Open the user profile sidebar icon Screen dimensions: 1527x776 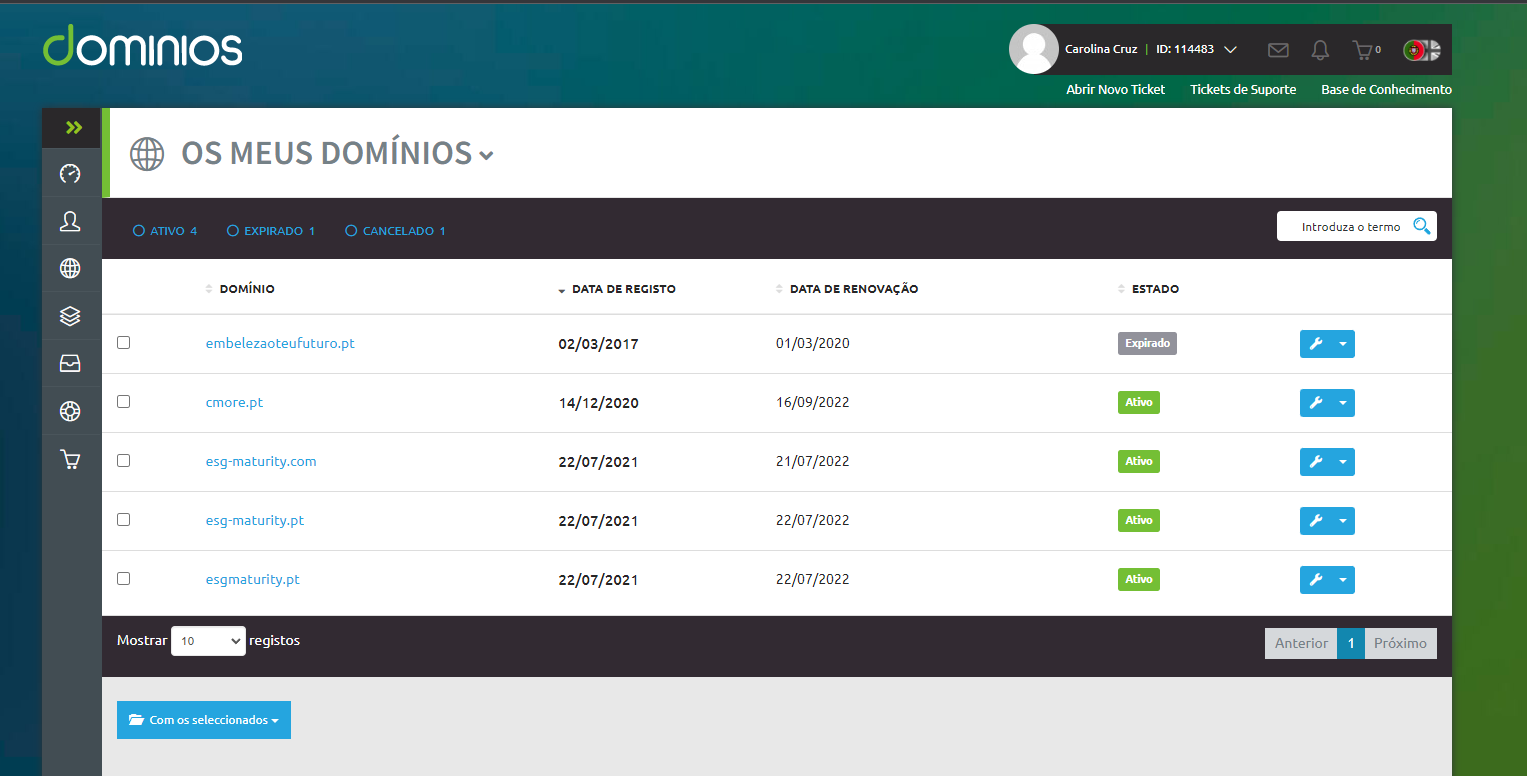pyautogui.click(x=70, y=221)
